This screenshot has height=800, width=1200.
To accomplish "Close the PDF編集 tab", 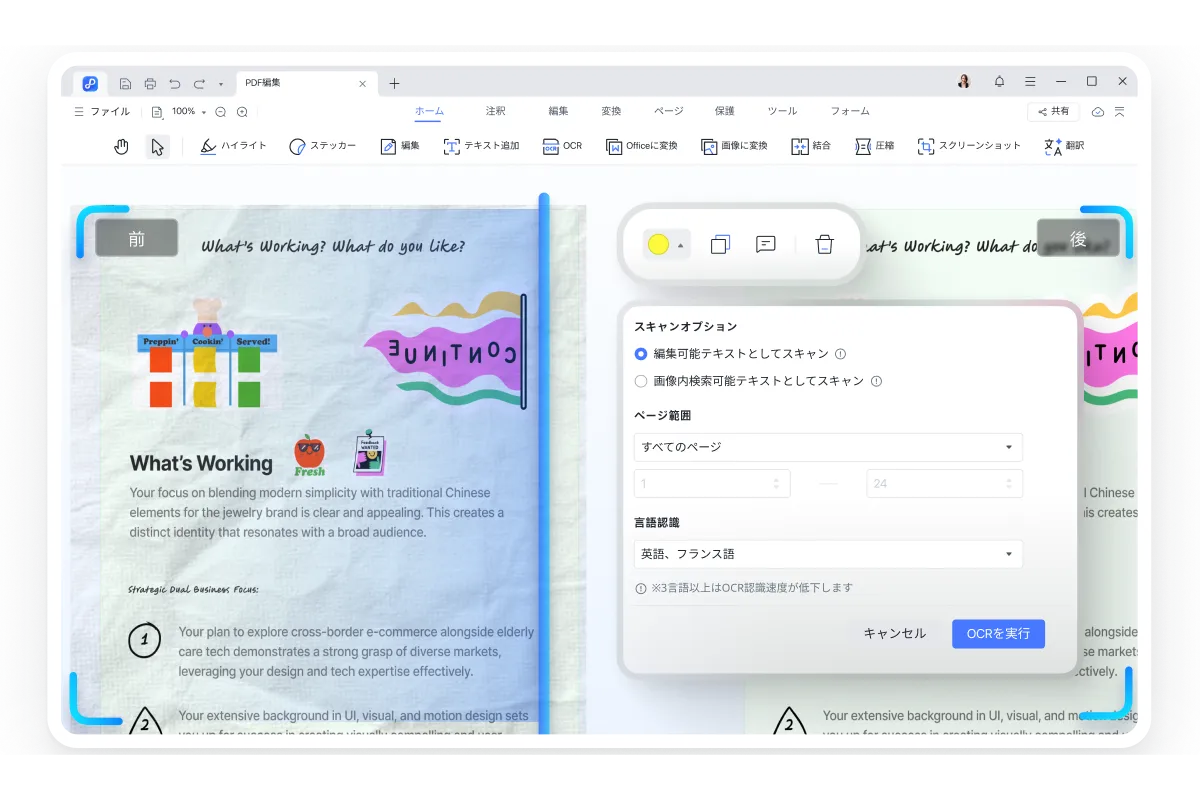I will [363, 83].
